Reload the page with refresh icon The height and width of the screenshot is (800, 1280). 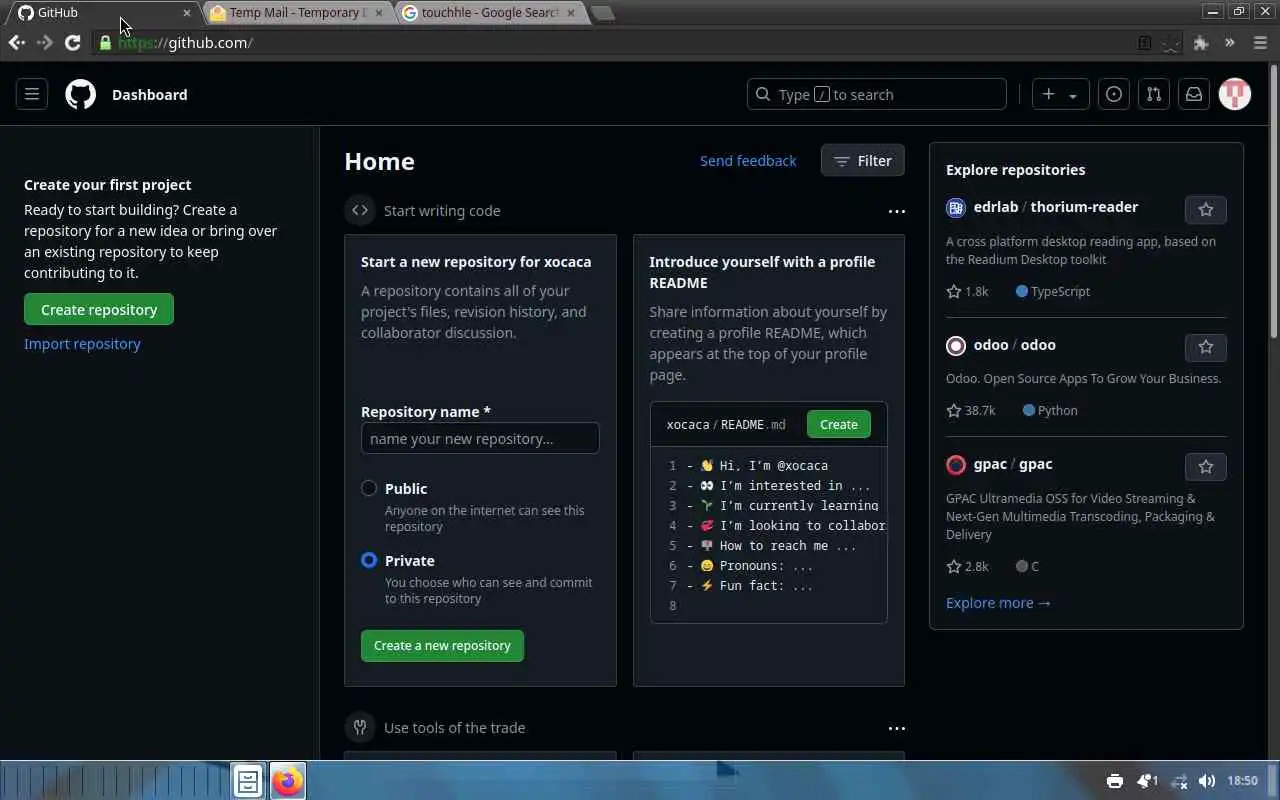pyautogui.click(x=72, y=42)
